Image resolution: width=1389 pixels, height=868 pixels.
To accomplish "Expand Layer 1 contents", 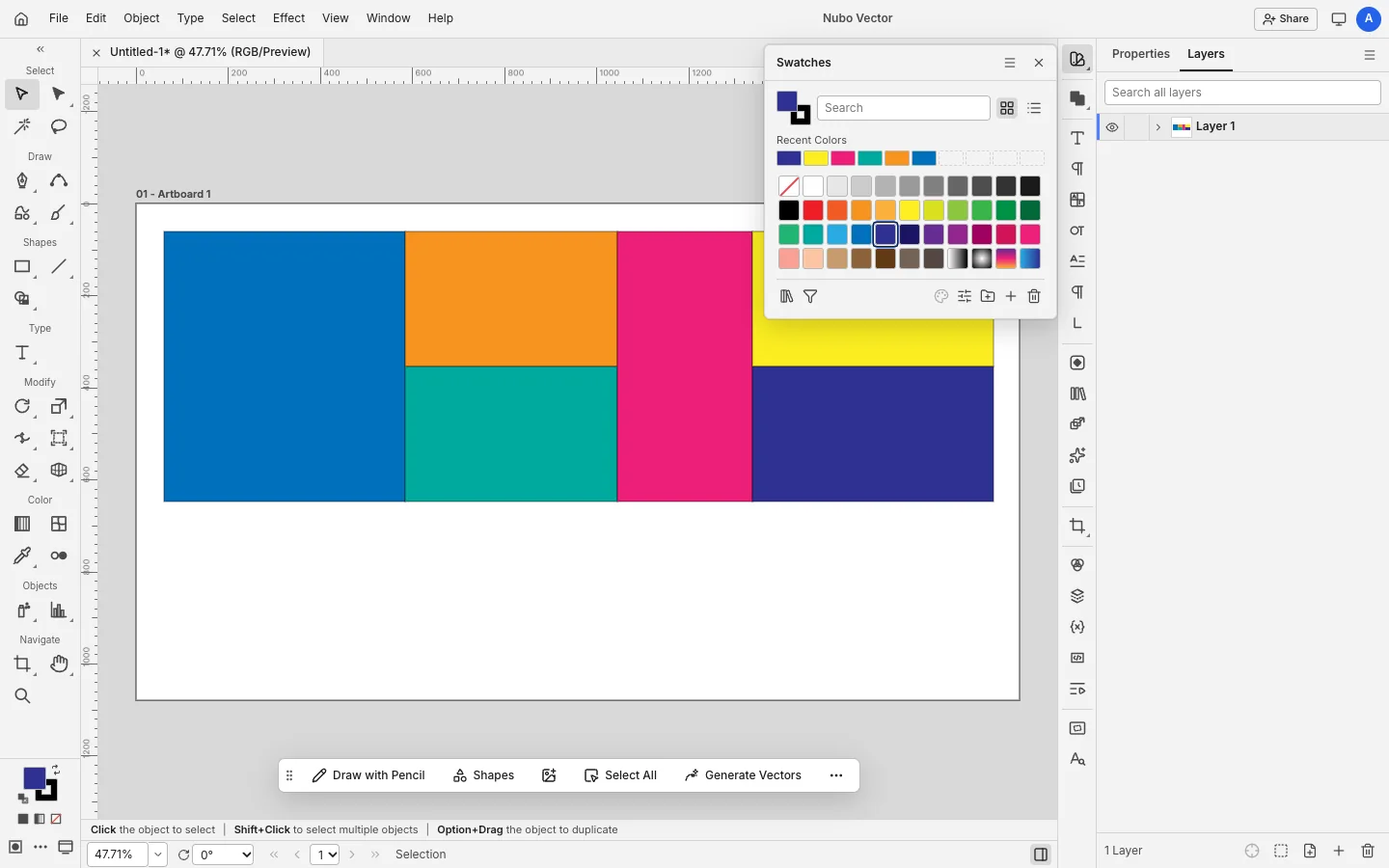I will [x=1157, y=127].
